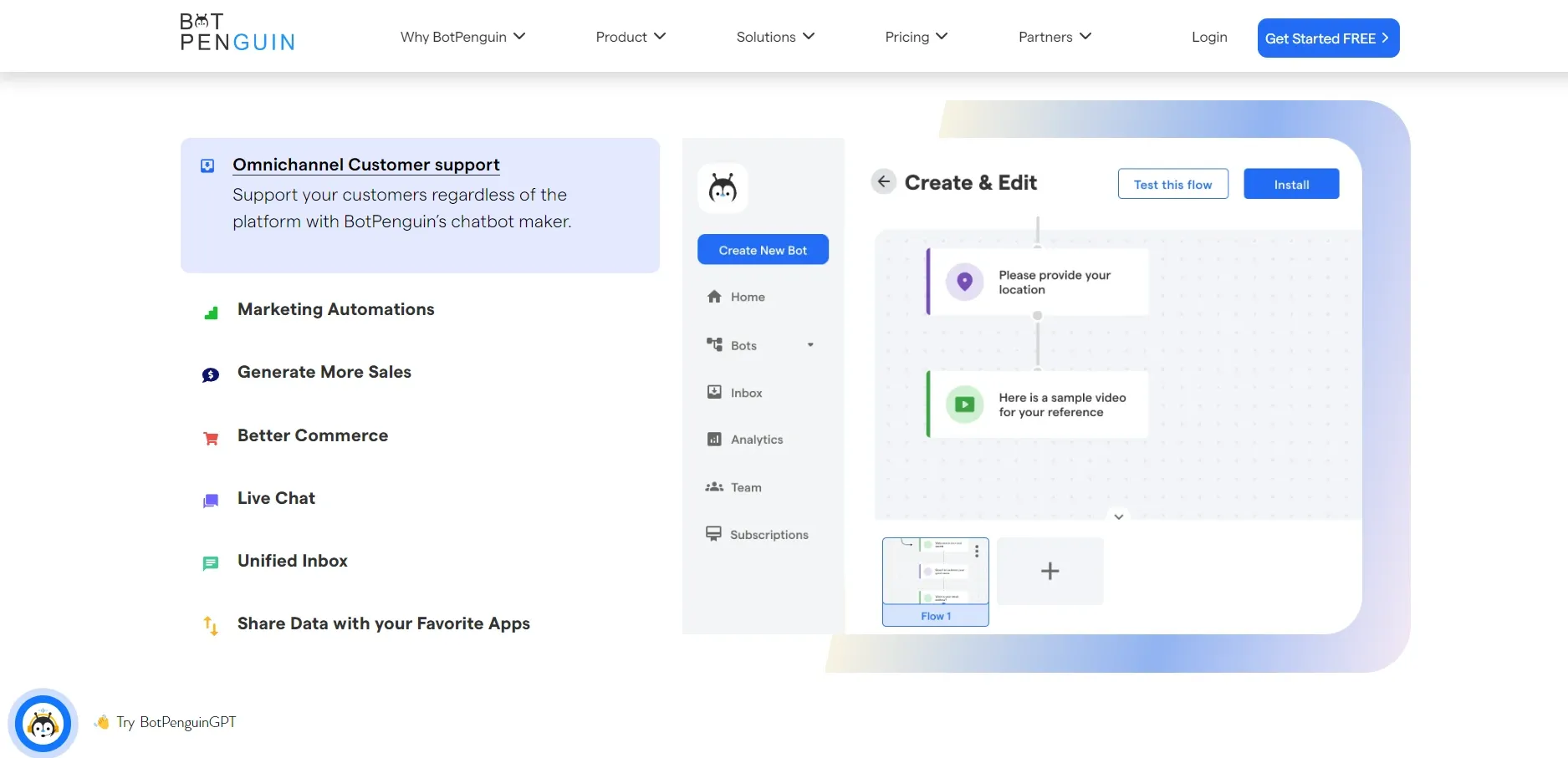Viewport: 1568px width, 758px height.
Task: Click the Team people icon
Action: pyautogui.click(x=714, y=486)
